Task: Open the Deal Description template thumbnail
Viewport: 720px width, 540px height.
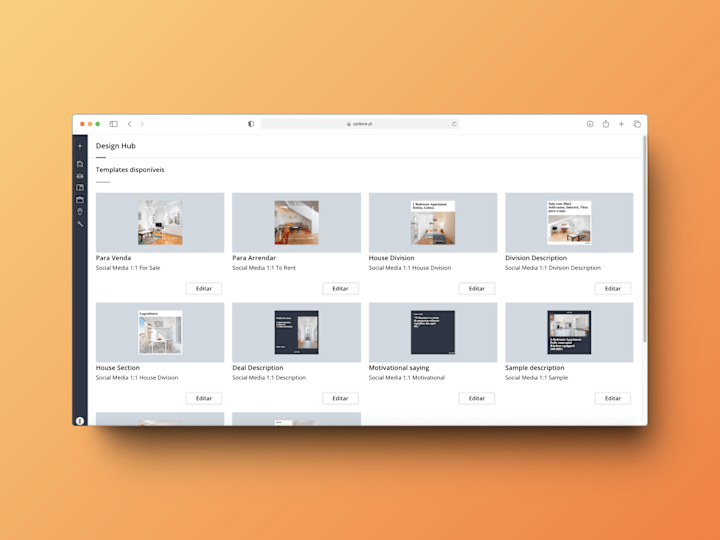Action: click(x=297, y=332)
